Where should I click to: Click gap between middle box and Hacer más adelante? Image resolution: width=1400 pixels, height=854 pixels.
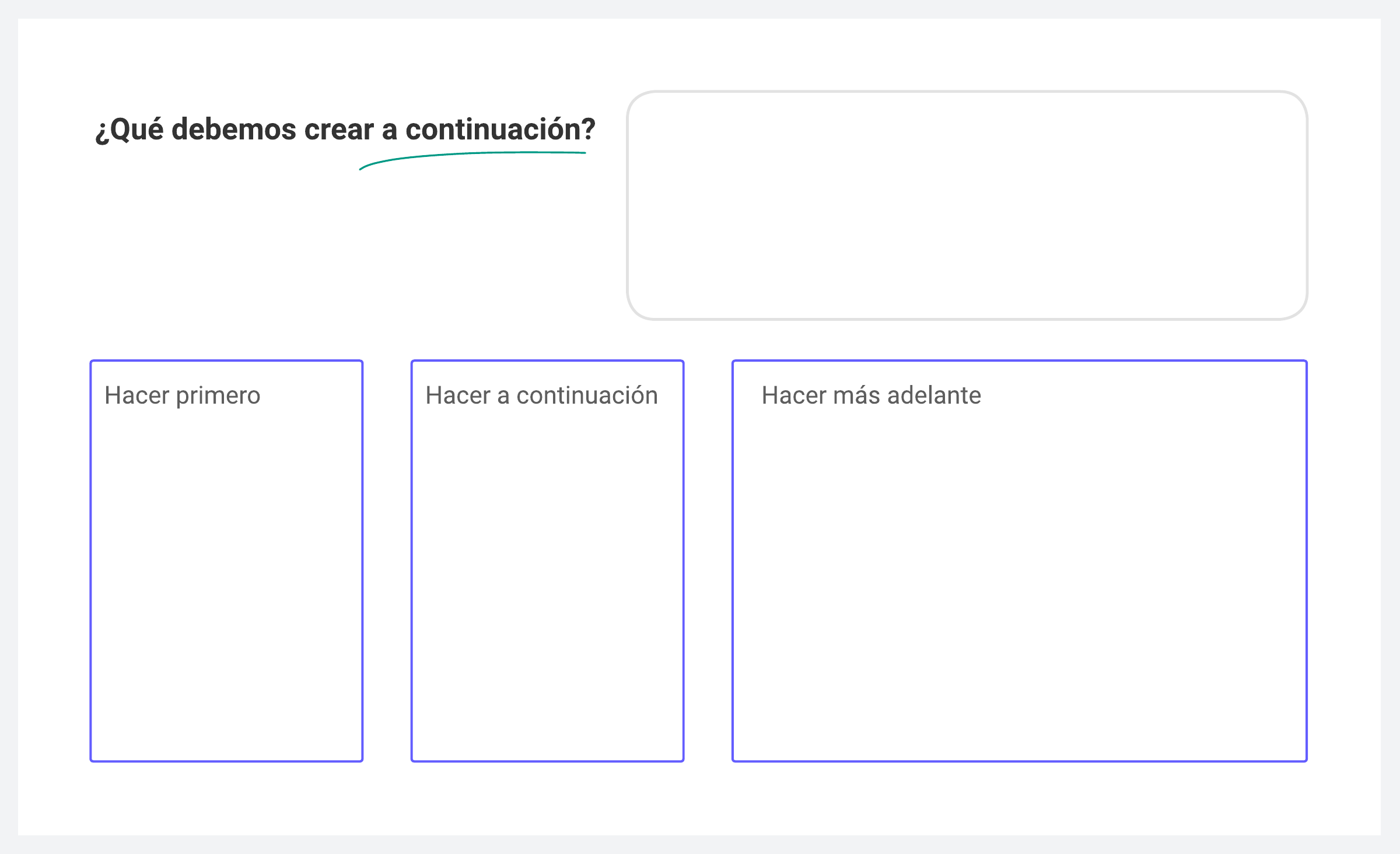[708, 560]
